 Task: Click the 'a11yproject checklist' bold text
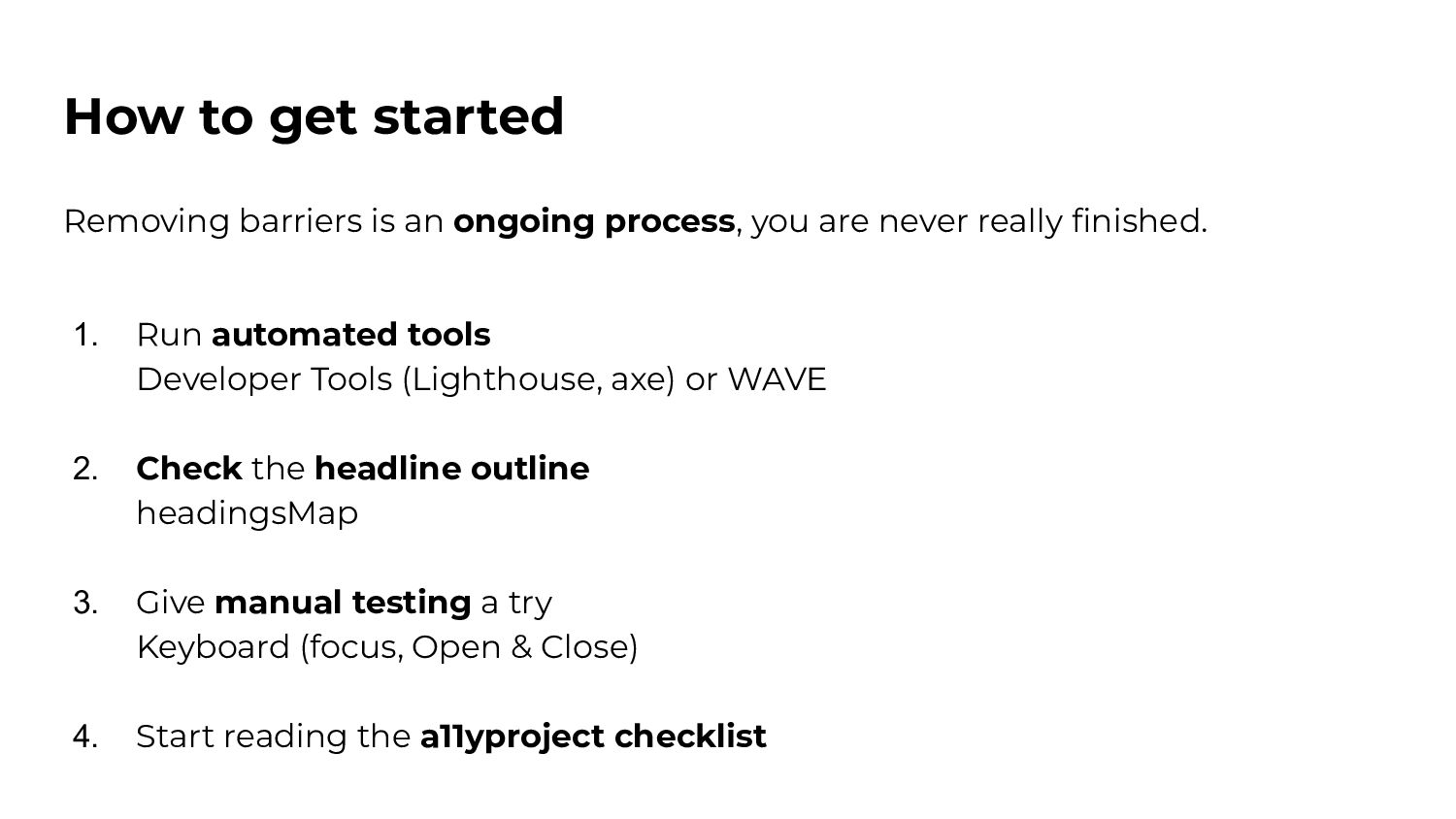[x=593, y=737]
